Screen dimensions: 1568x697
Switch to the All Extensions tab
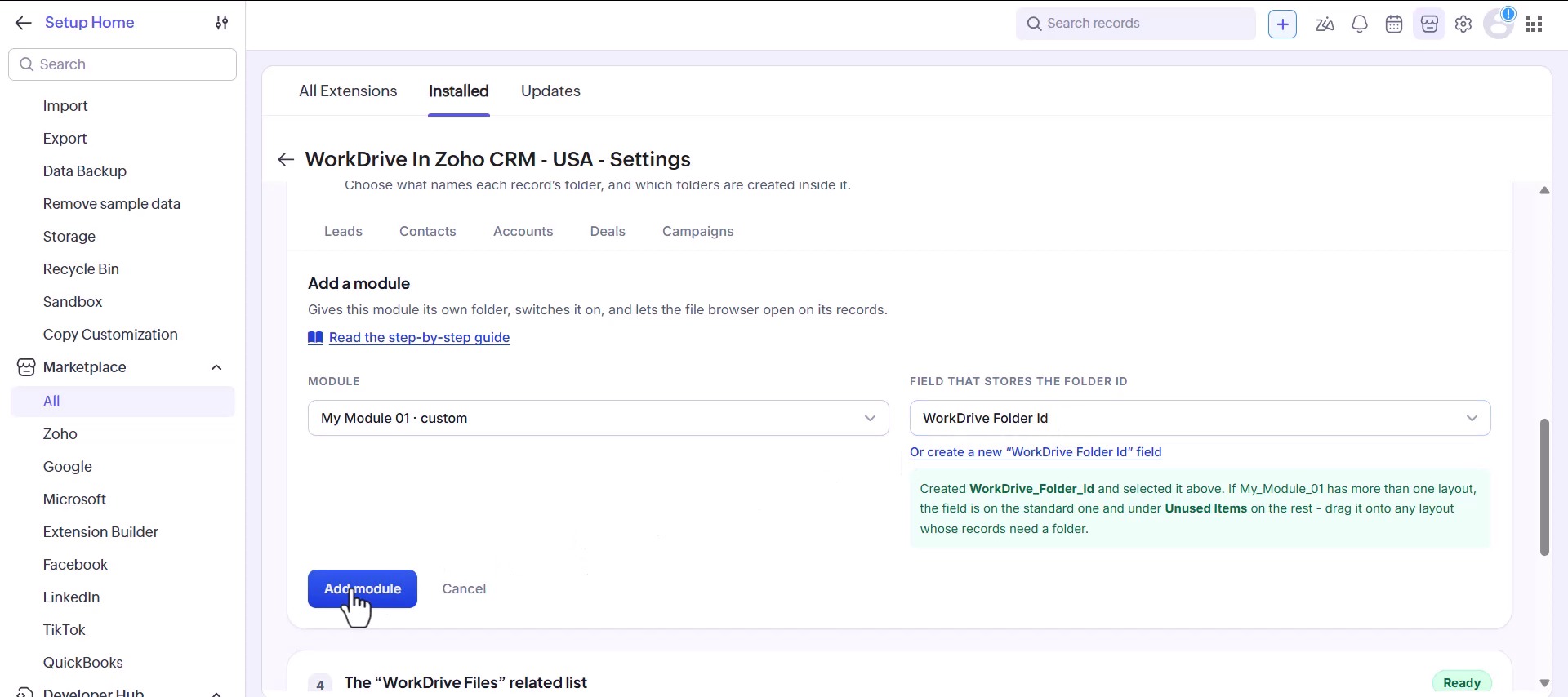tap(348, 91)
